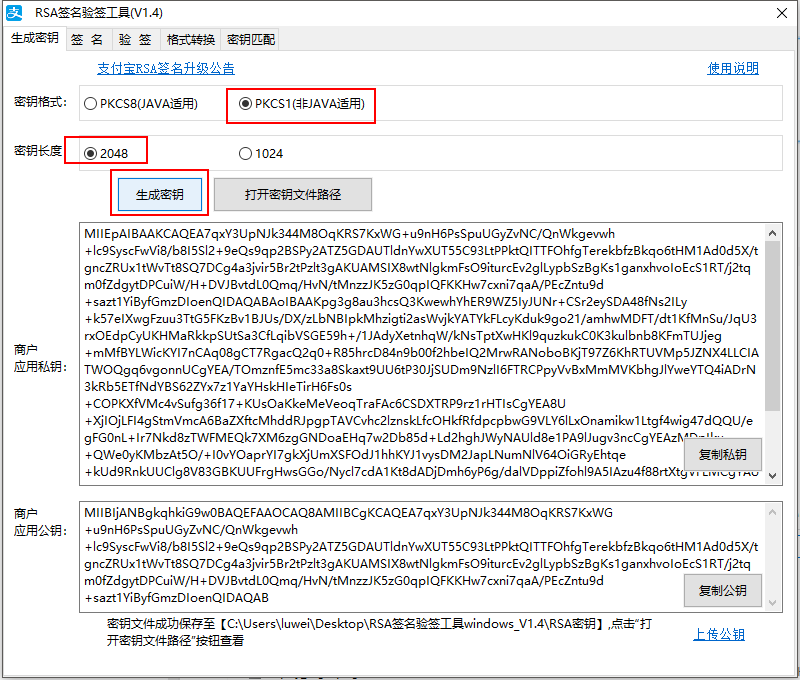Click the 密钥长度 label
This screenshot has width=800, height=680.
point(38,150)
